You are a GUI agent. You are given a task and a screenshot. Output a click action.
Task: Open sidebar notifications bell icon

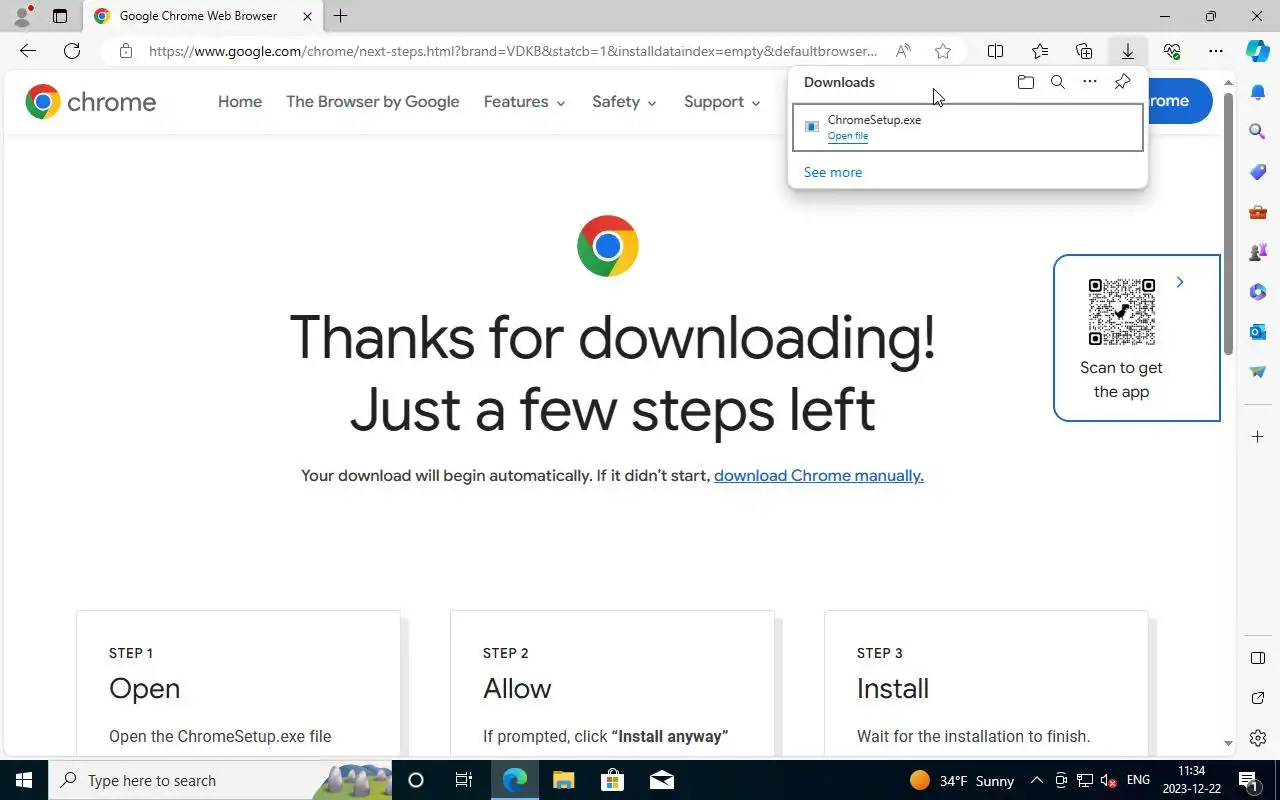[1258, 91]
